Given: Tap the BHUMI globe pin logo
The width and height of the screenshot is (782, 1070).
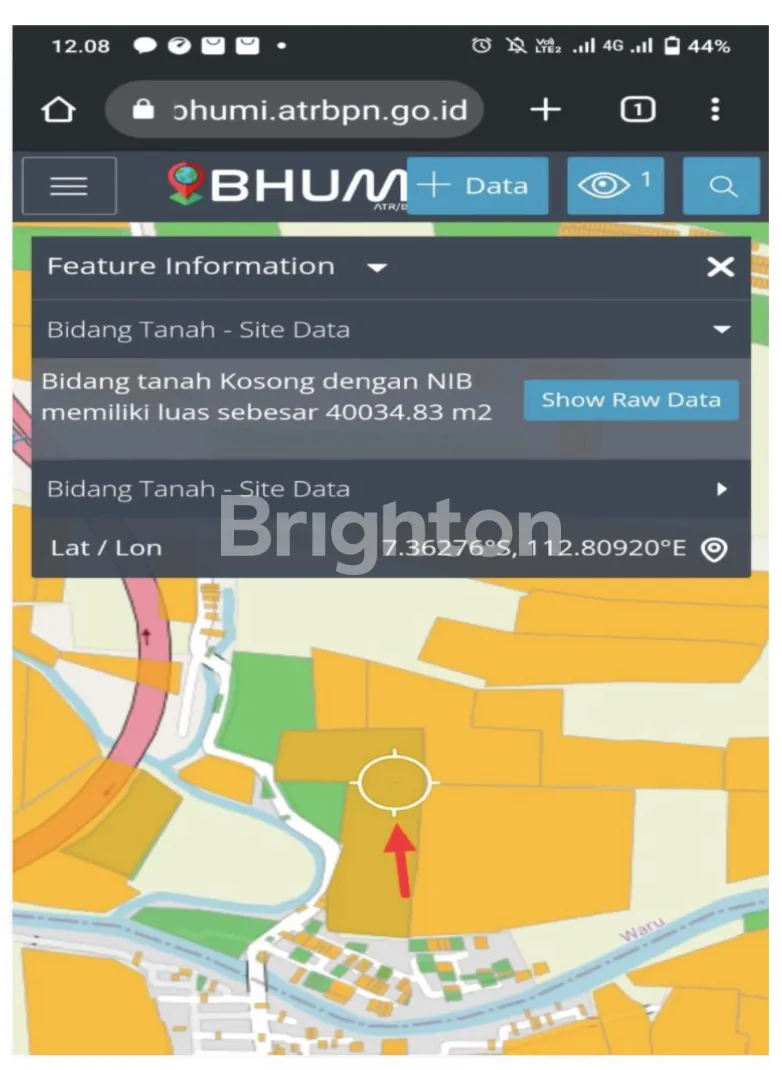Looking at the screenshot, I should coord(186,183).
